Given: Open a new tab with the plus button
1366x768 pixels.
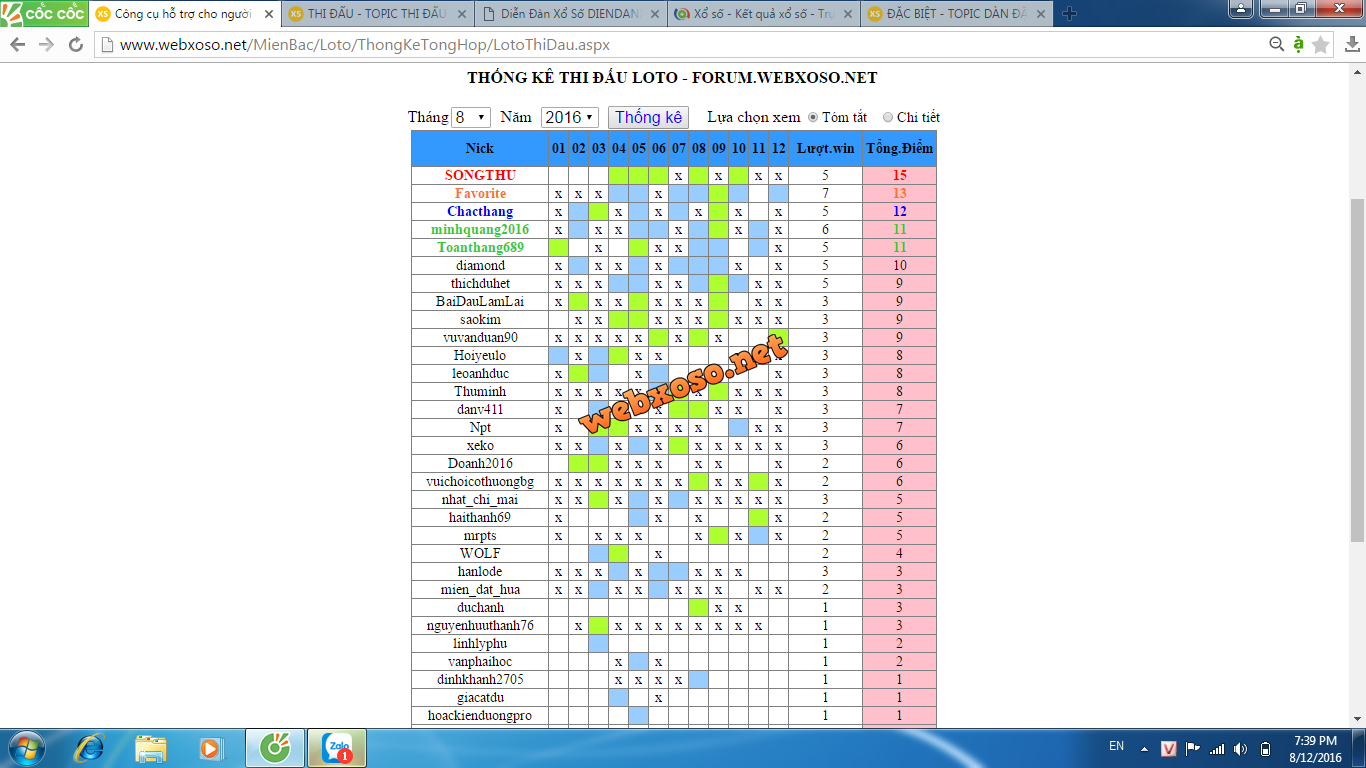Looking at the screenshot, I should [1070, 14].
